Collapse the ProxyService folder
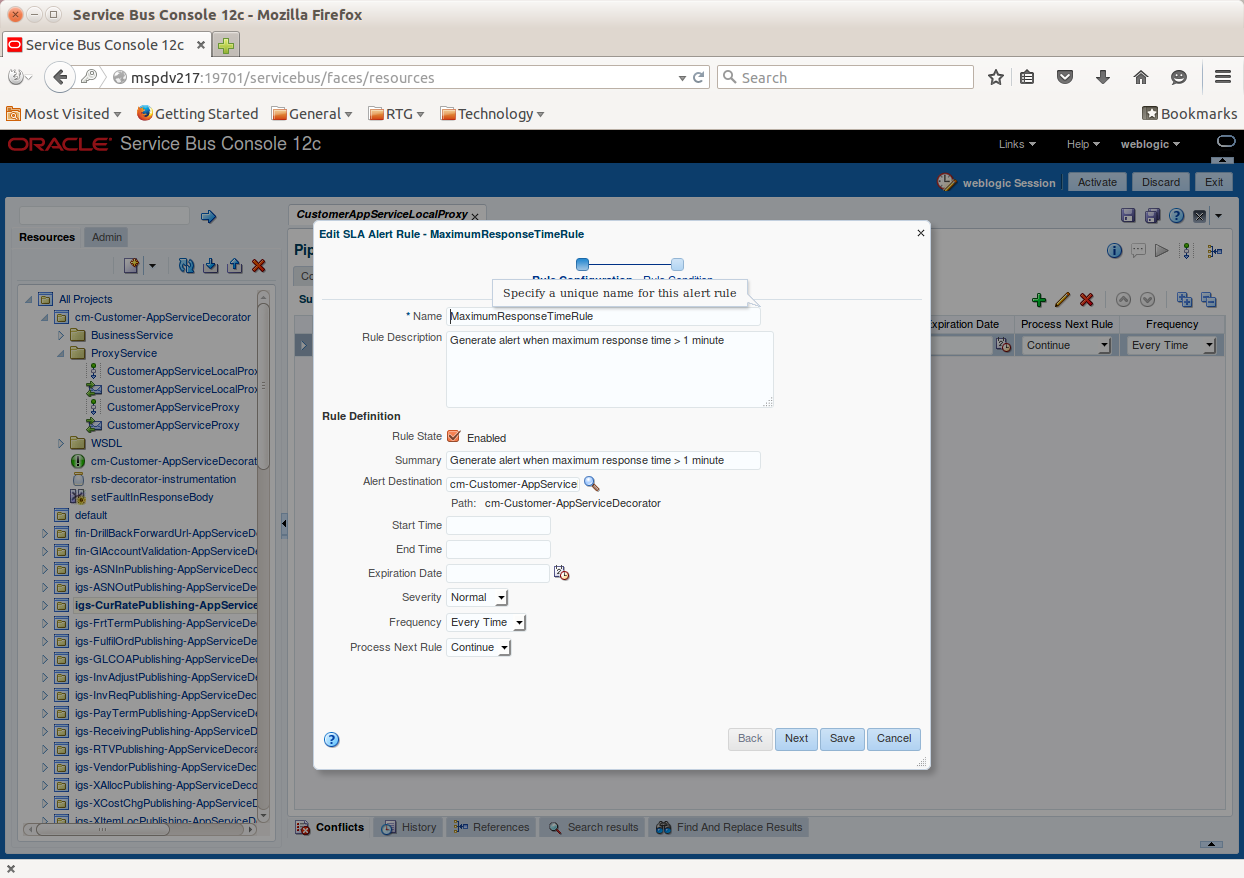This screenshot has height=878, width=1244. tap(61, 353)
